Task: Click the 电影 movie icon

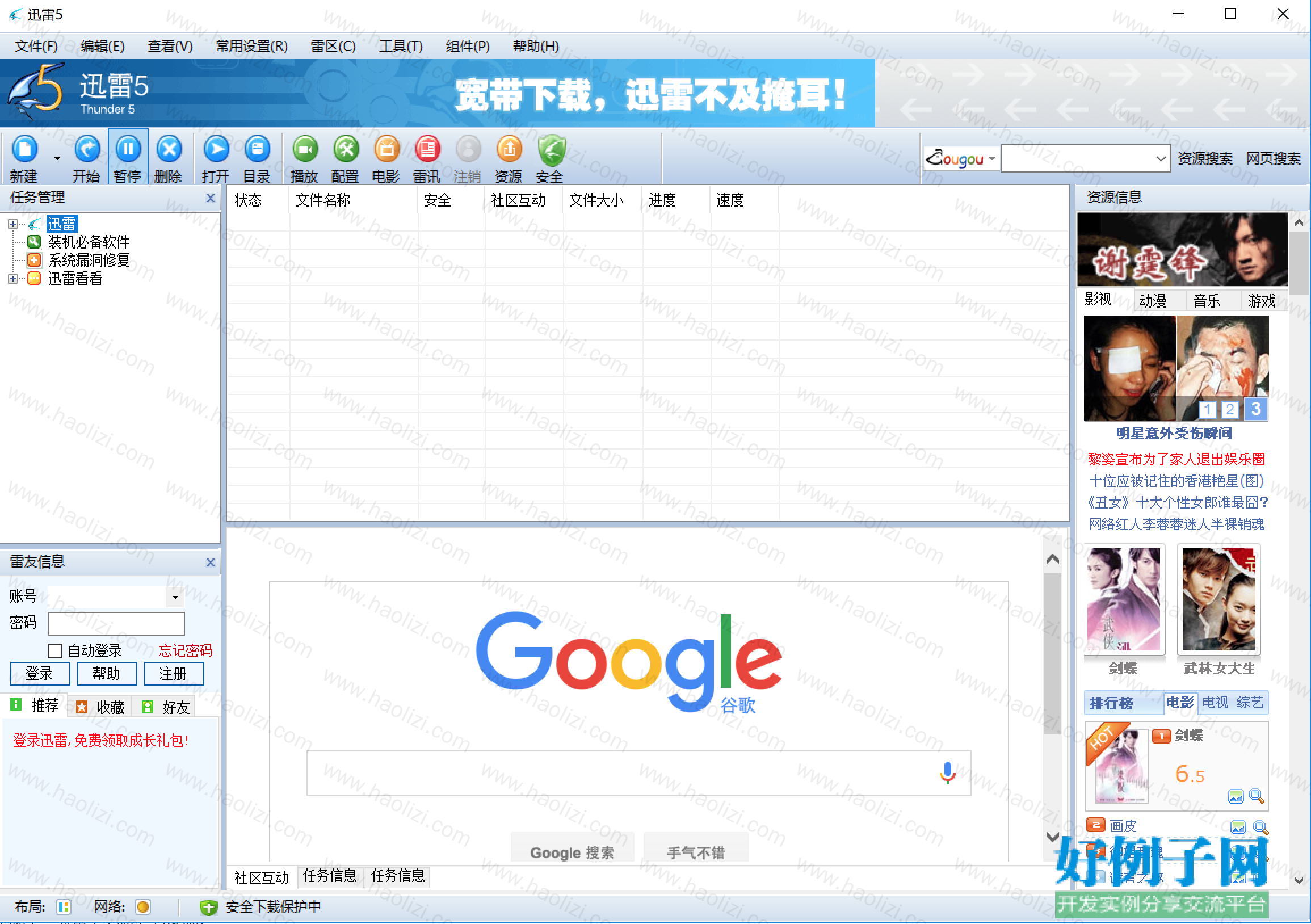Action: (x=386, y=150)
